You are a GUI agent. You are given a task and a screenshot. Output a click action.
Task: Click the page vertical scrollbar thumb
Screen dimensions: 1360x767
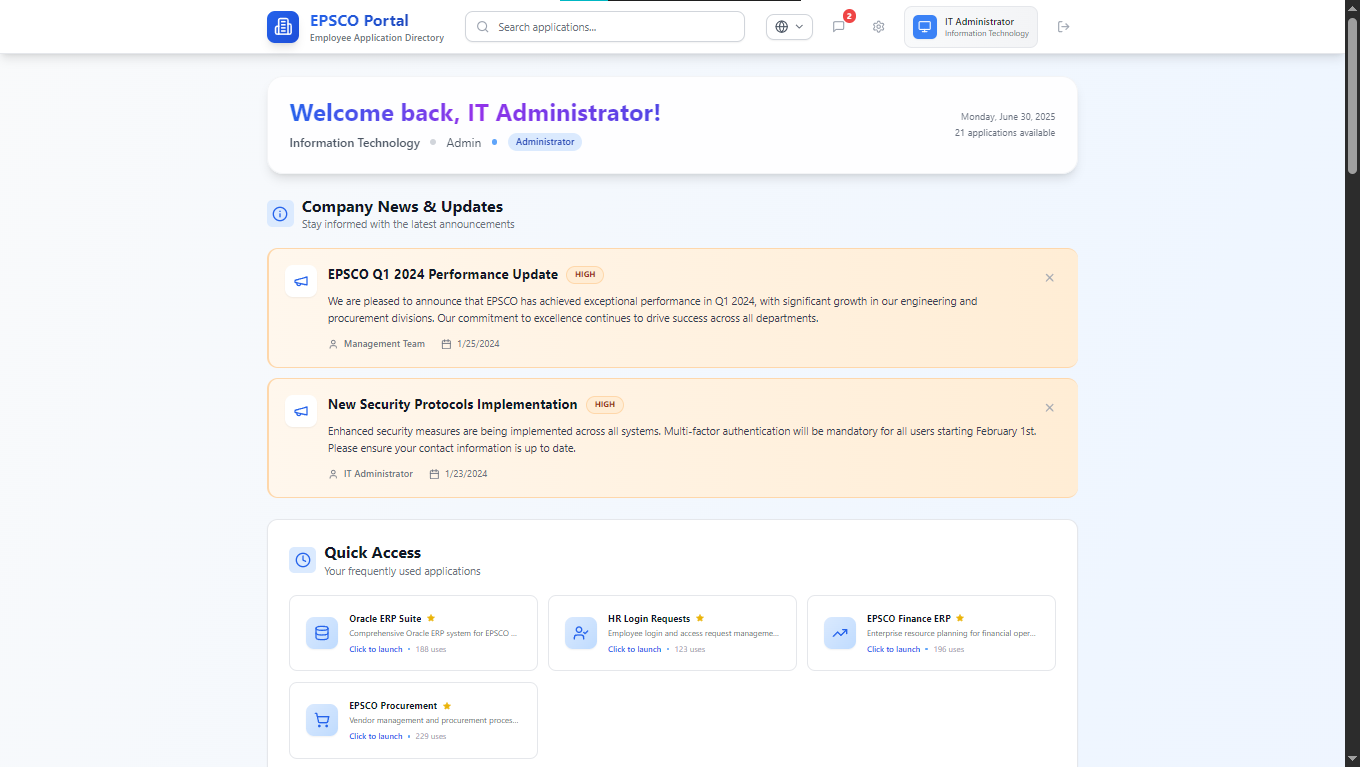1352,95
